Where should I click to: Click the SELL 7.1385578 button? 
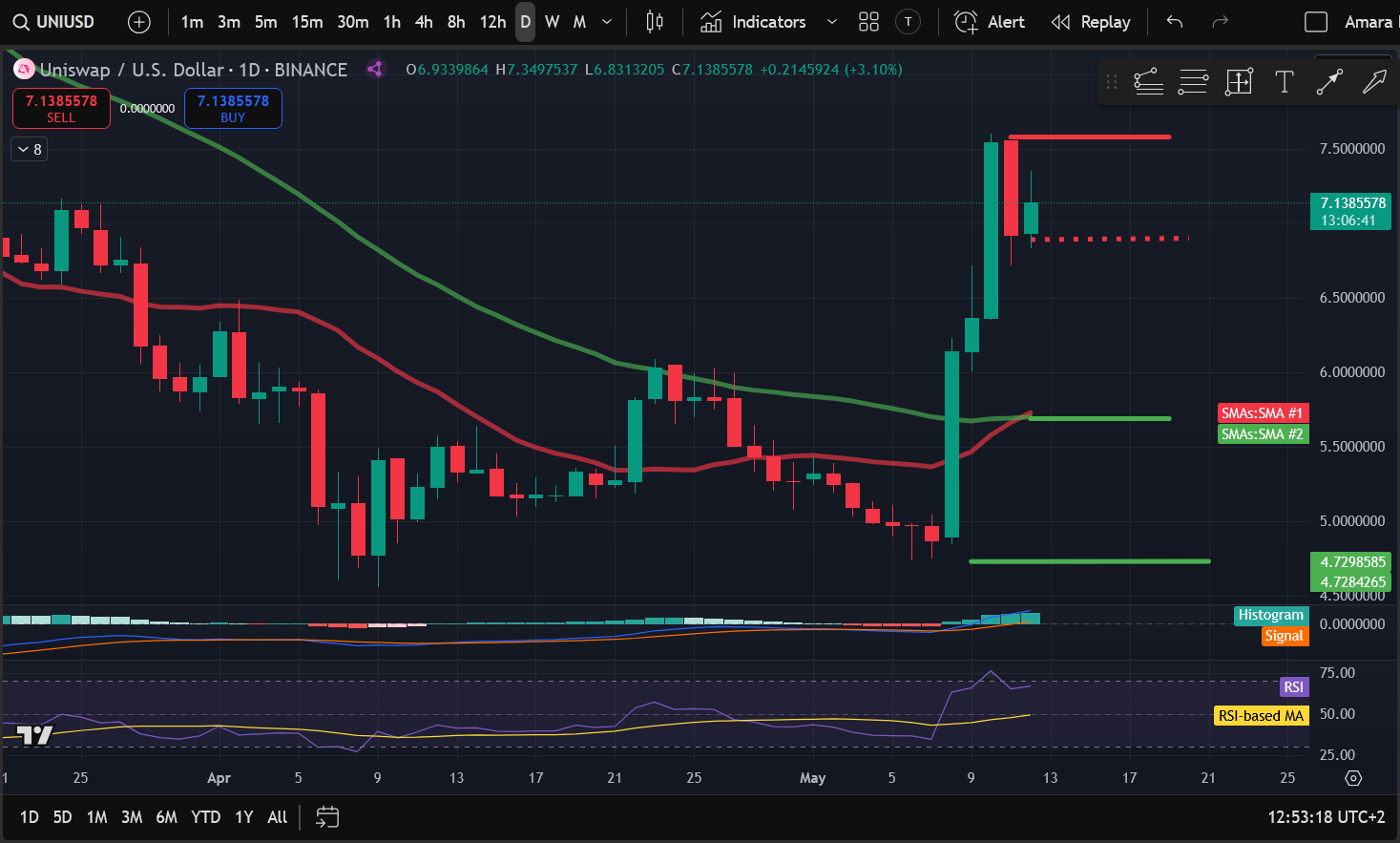click(x=61, y=108)
